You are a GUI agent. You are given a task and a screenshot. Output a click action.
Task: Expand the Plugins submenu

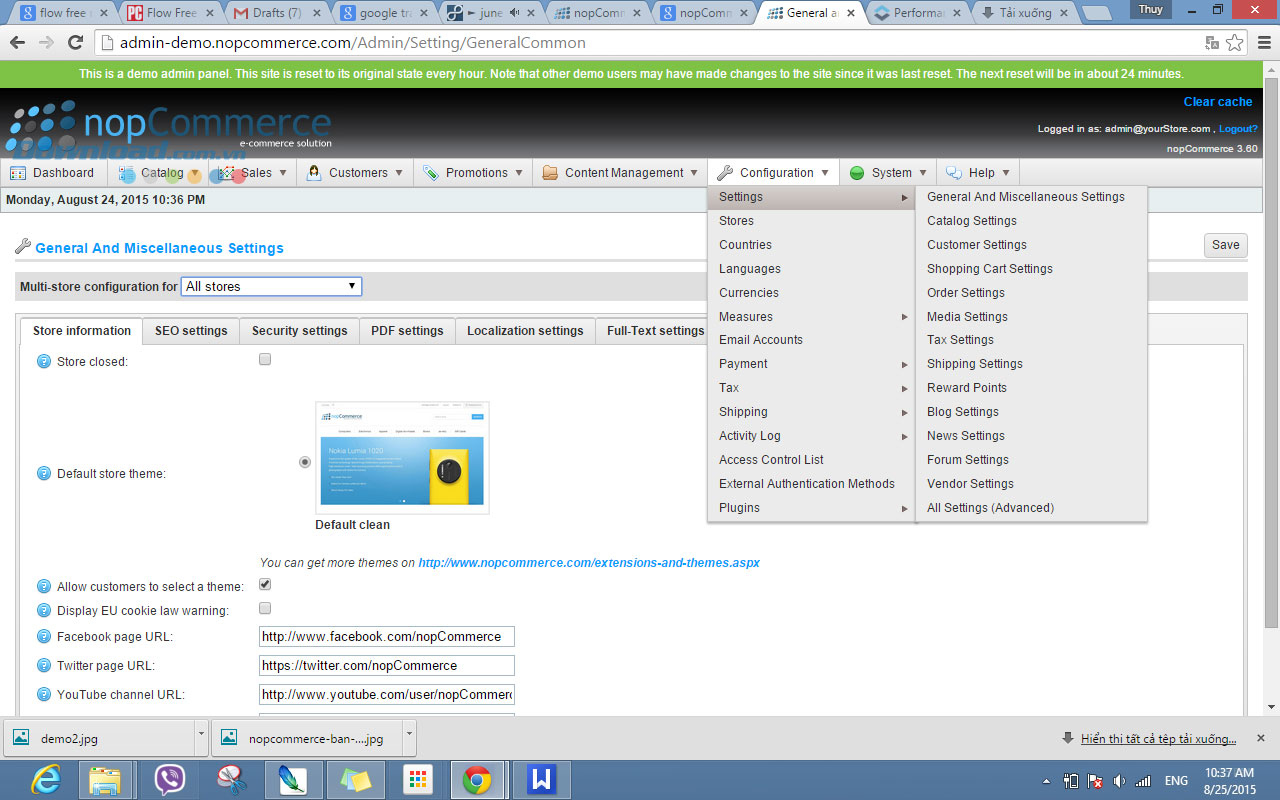point(811,508)
